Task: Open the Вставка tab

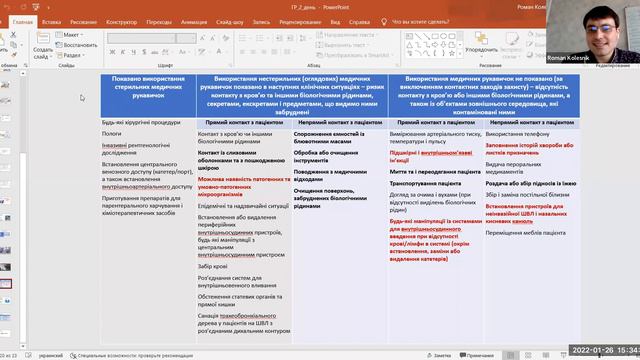Action: [x=51, y=22]
